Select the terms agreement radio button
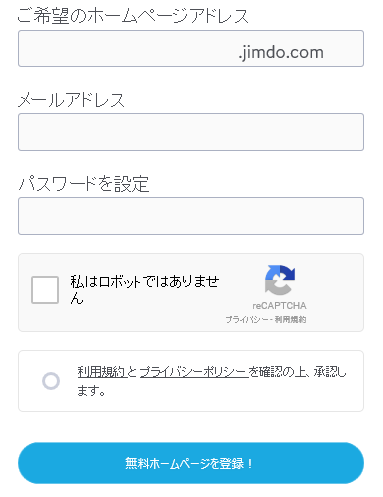Screen dimensions: 383x497 (x=51, y=381)
